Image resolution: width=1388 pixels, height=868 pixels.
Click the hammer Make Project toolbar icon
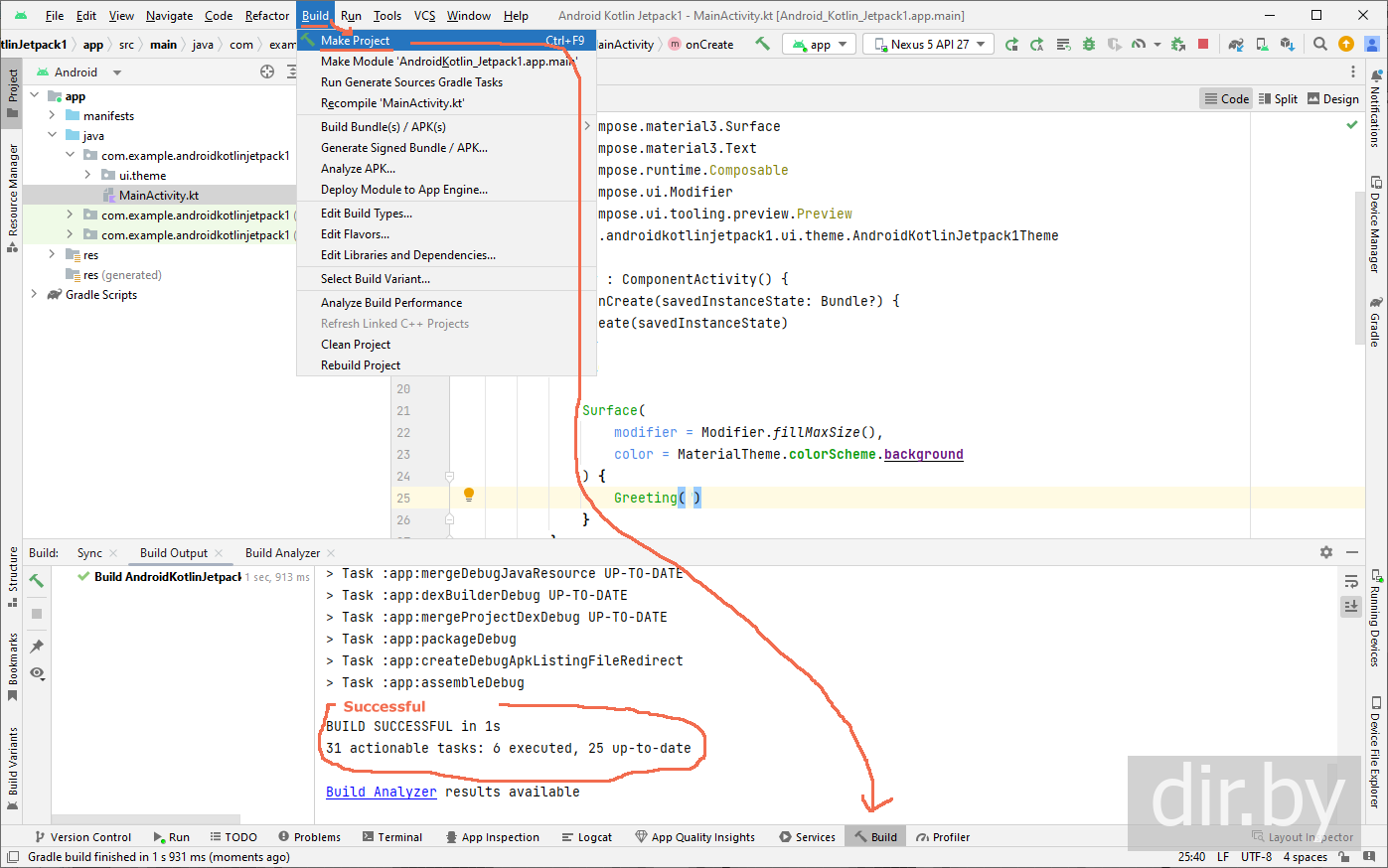(762, 44)
